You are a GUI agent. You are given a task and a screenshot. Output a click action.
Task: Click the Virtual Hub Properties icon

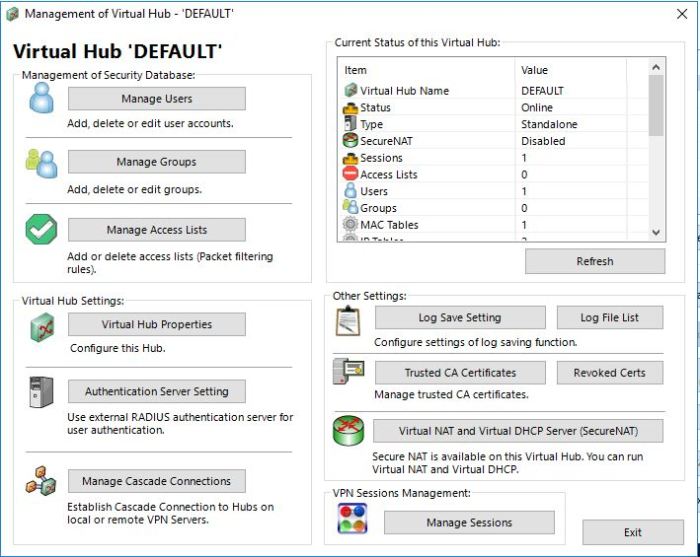coord(41,325)
